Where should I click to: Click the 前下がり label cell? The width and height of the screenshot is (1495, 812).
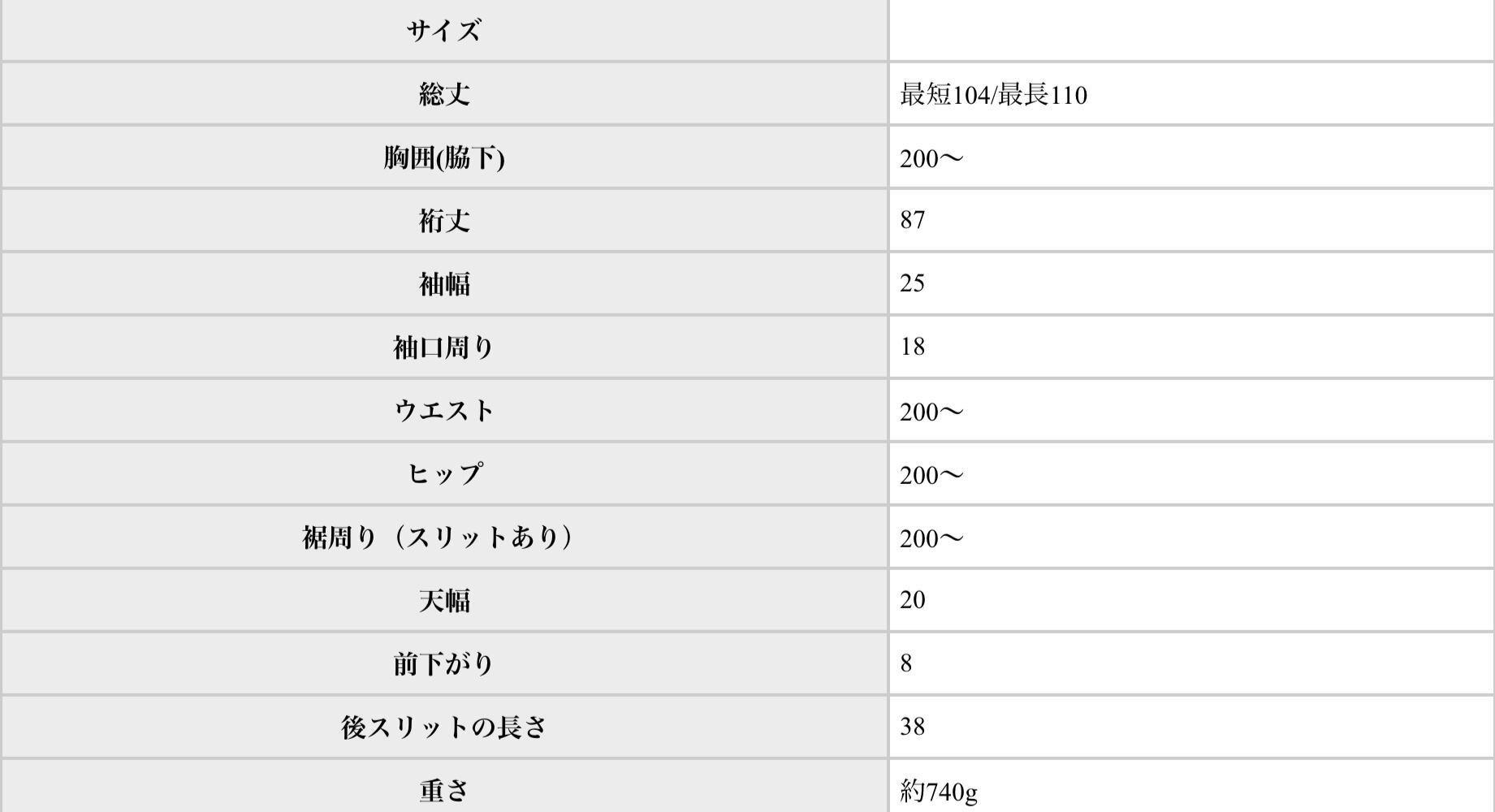(x=443, y=664)
